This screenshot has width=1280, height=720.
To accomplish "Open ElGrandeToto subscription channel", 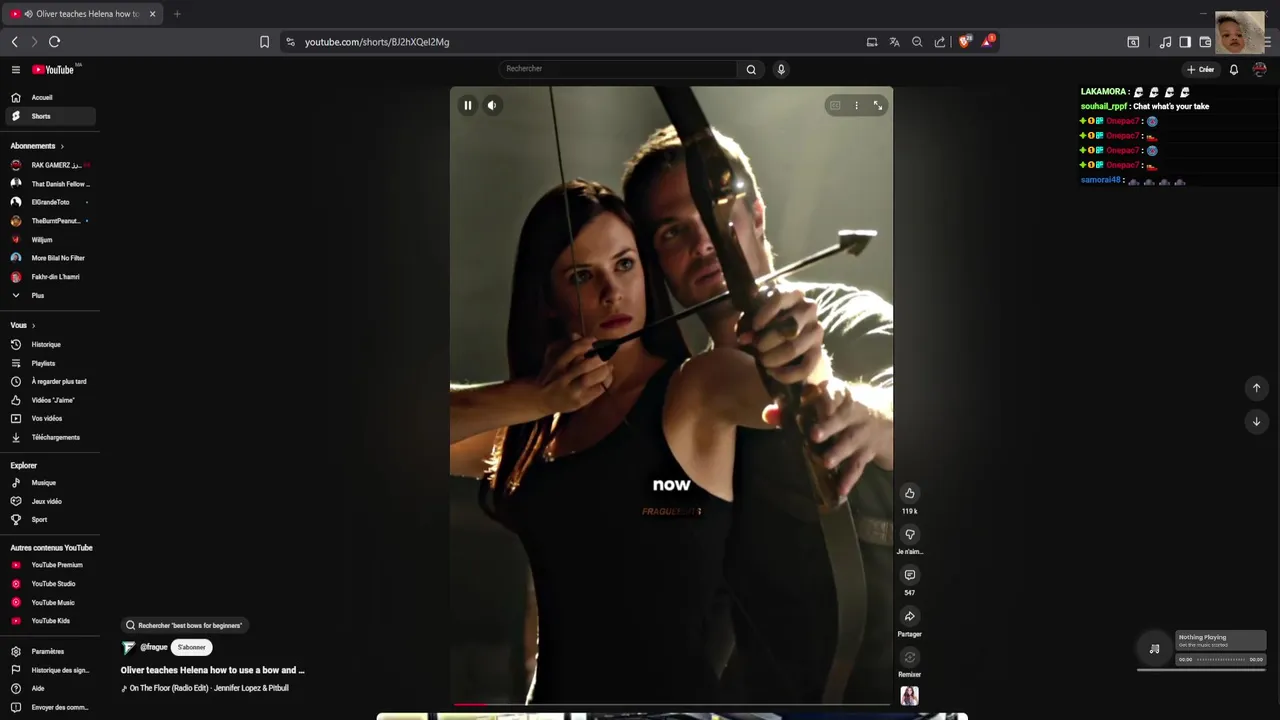I will tap(50, 202).
